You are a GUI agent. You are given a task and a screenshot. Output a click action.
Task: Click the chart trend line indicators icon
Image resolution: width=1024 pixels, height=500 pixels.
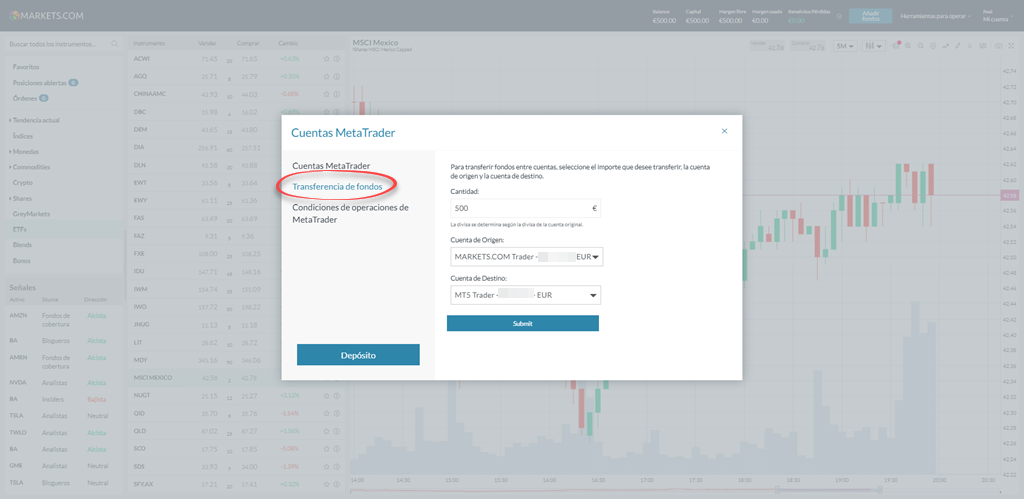(x=946, y=46)
